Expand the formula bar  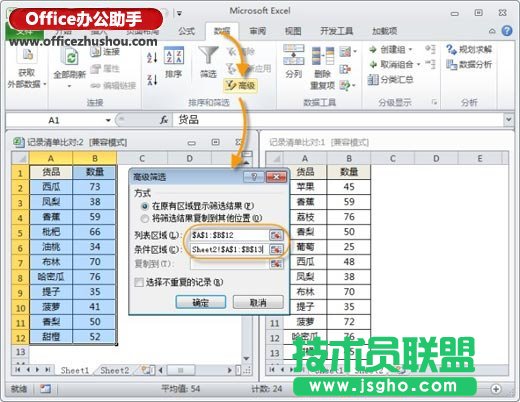508,119
